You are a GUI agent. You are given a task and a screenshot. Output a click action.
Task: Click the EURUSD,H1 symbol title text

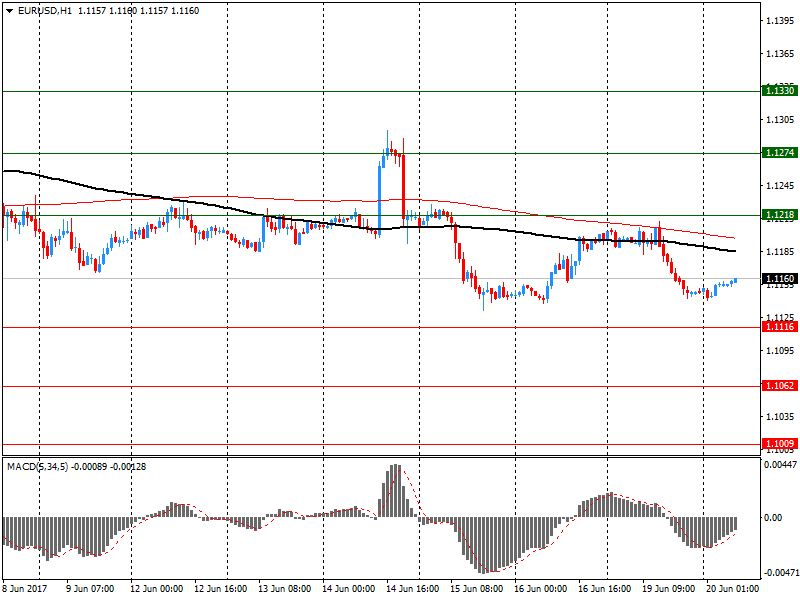[x=45, y=11]
